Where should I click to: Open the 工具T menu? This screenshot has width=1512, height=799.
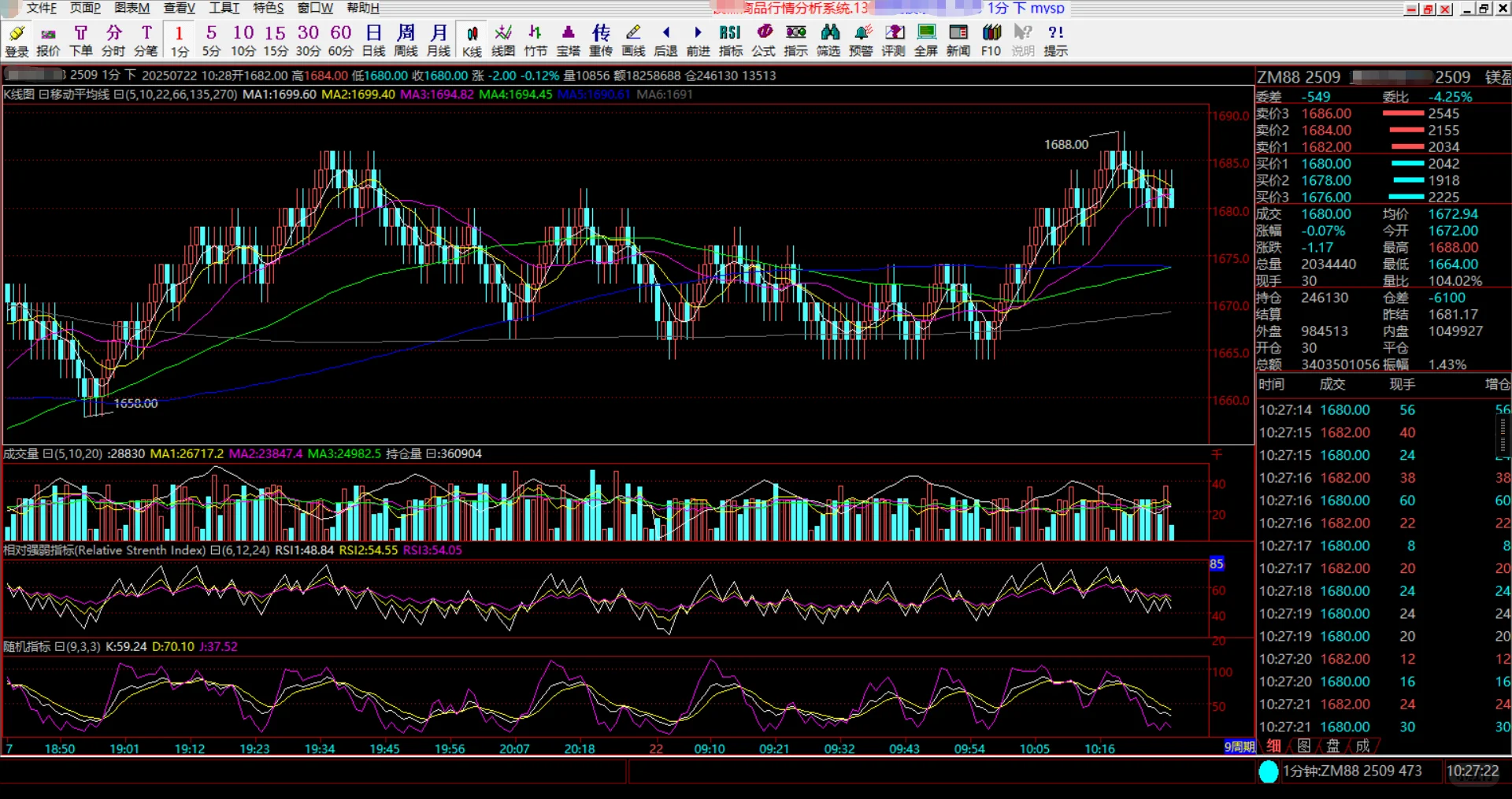coord(224,8)
